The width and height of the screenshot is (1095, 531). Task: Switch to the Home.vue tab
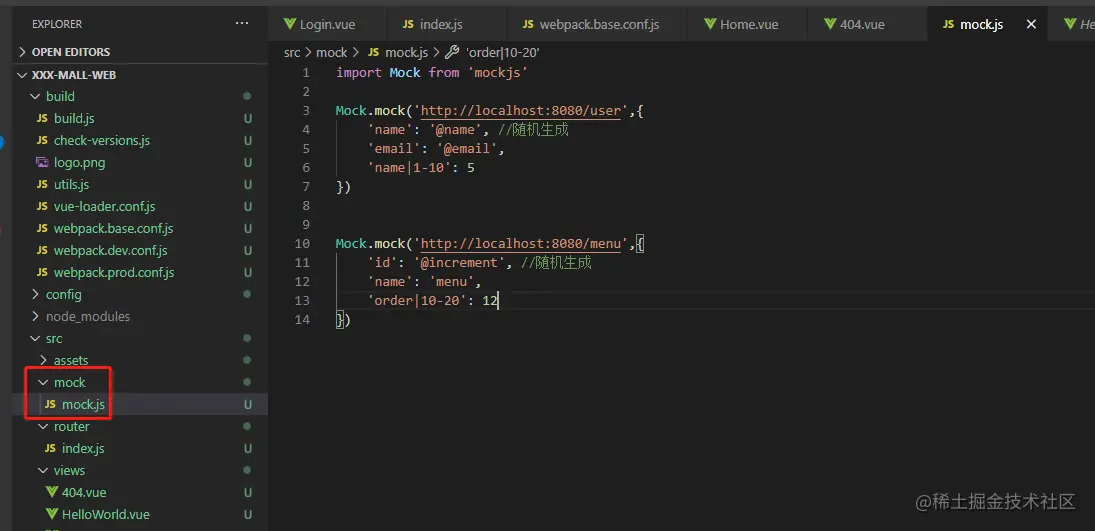tap(746, 24)
